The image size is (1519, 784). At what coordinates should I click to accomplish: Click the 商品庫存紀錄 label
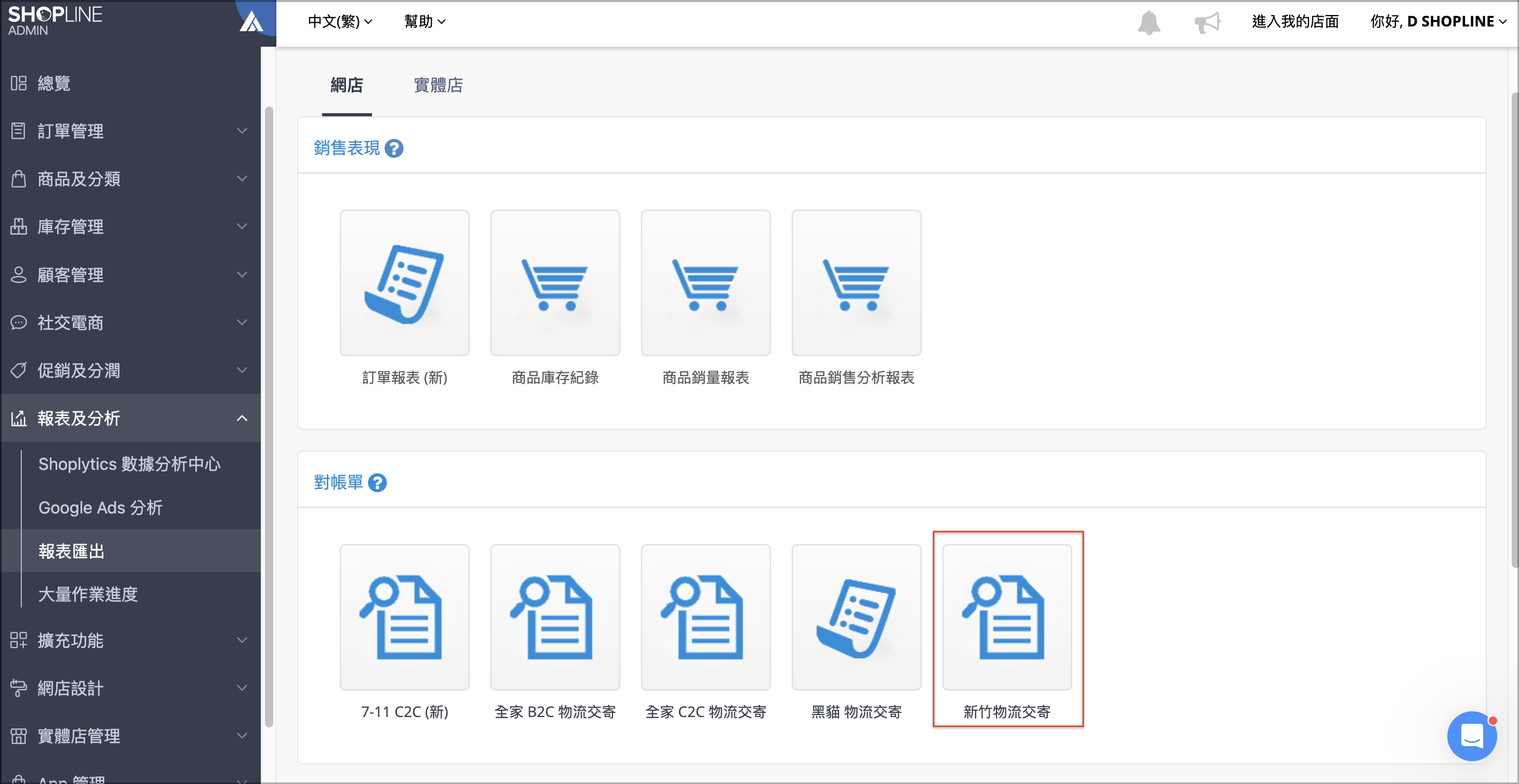pos(555,378)
